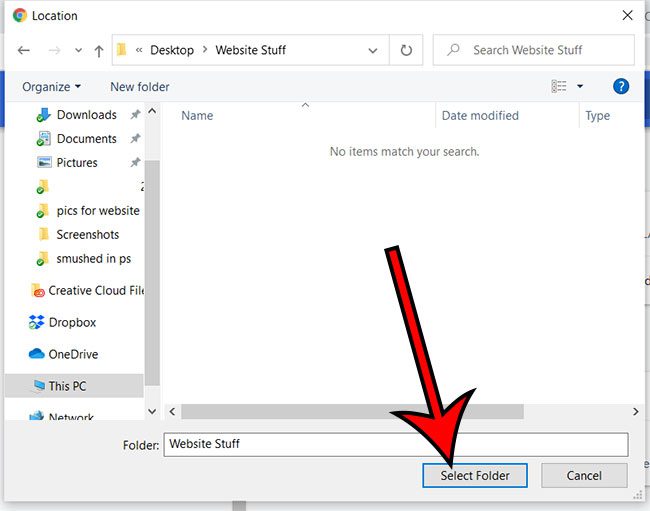This screenshot has height=511, width=650.
Task: Open the Help question mark icon
Action: pyautogui.click(x=621, y=87)
